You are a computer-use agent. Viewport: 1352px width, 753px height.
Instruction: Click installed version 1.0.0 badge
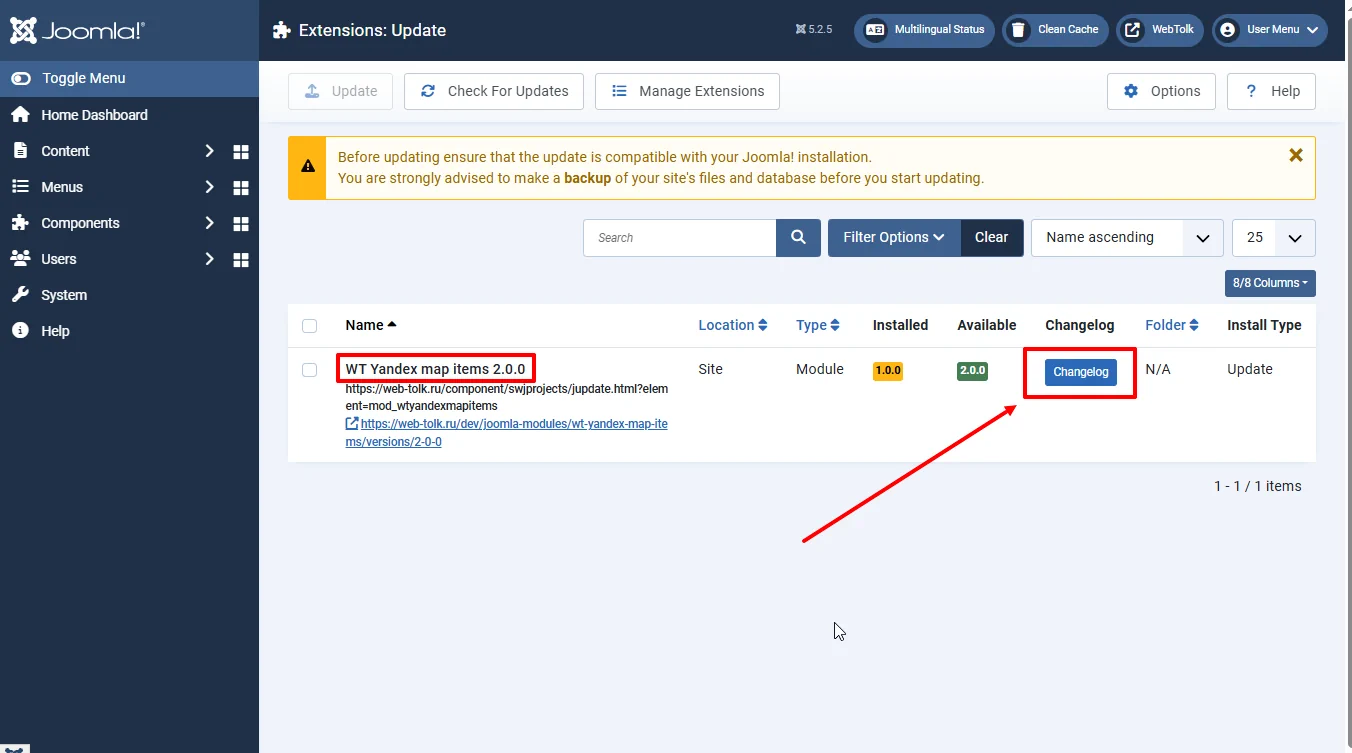pos(888,370)
